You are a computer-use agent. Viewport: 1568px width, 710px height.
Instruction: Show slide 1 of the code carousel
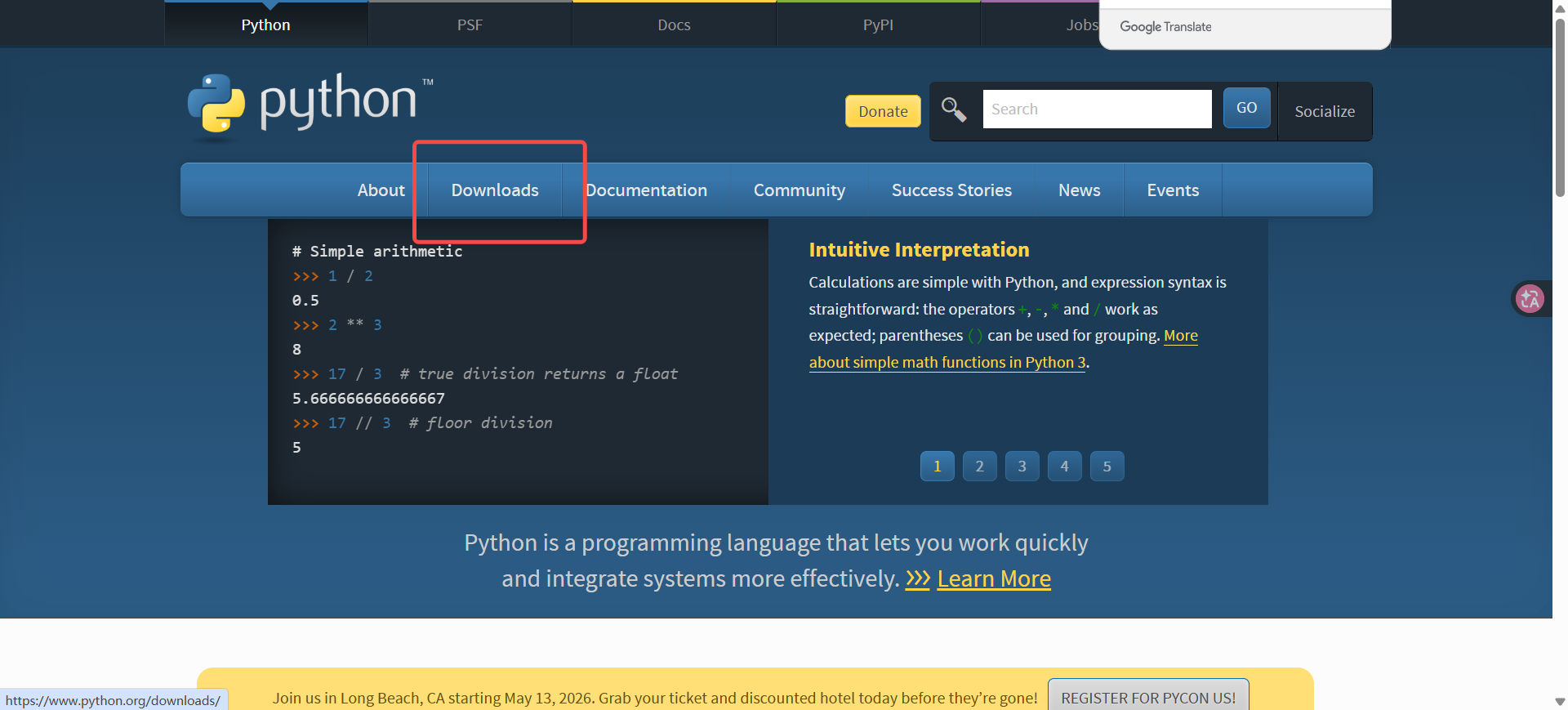click(938, 467)
